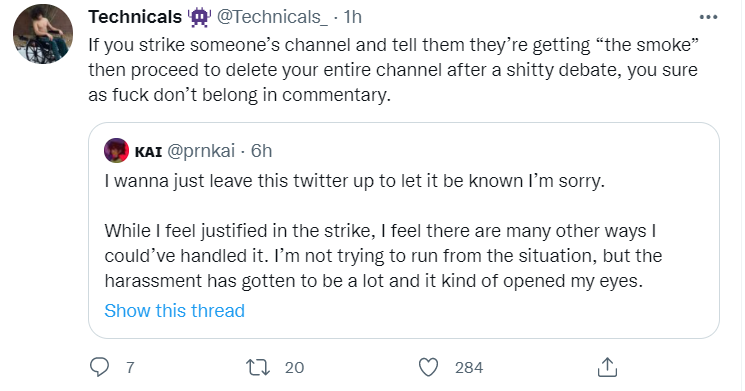Retweet using the retweet arrows icon

tap(258, 367)
